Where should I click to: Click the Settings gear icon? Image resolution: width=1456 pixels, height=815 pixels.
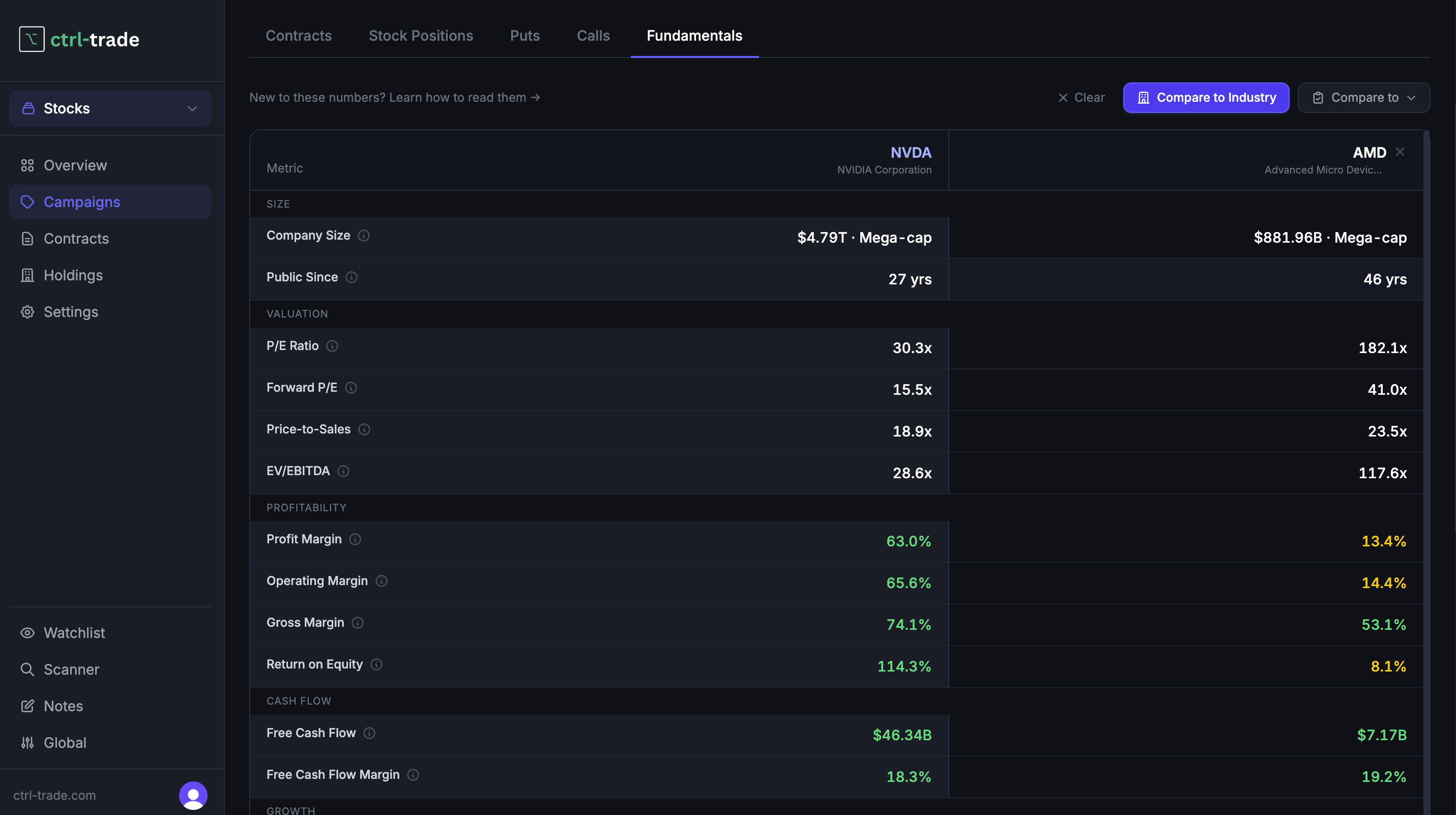(x=27, y=312)
